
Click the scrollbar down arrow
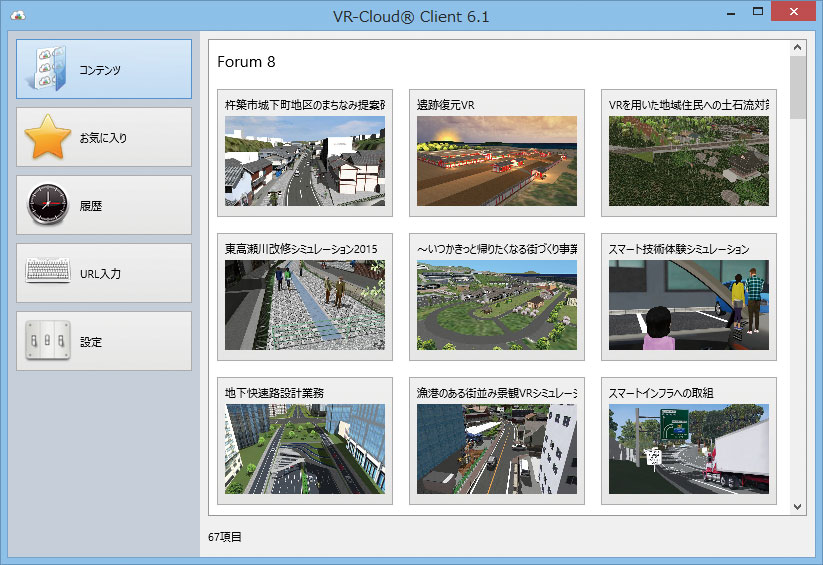797,507
